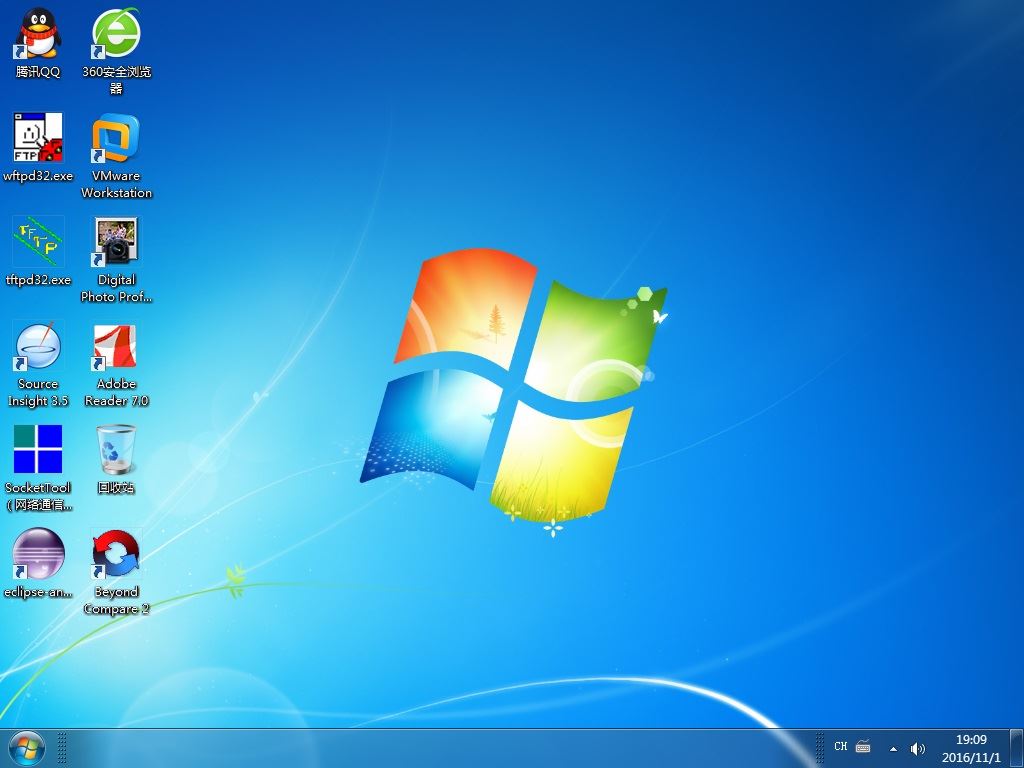Select the eclipse shortcut icon

coord(38,554)
